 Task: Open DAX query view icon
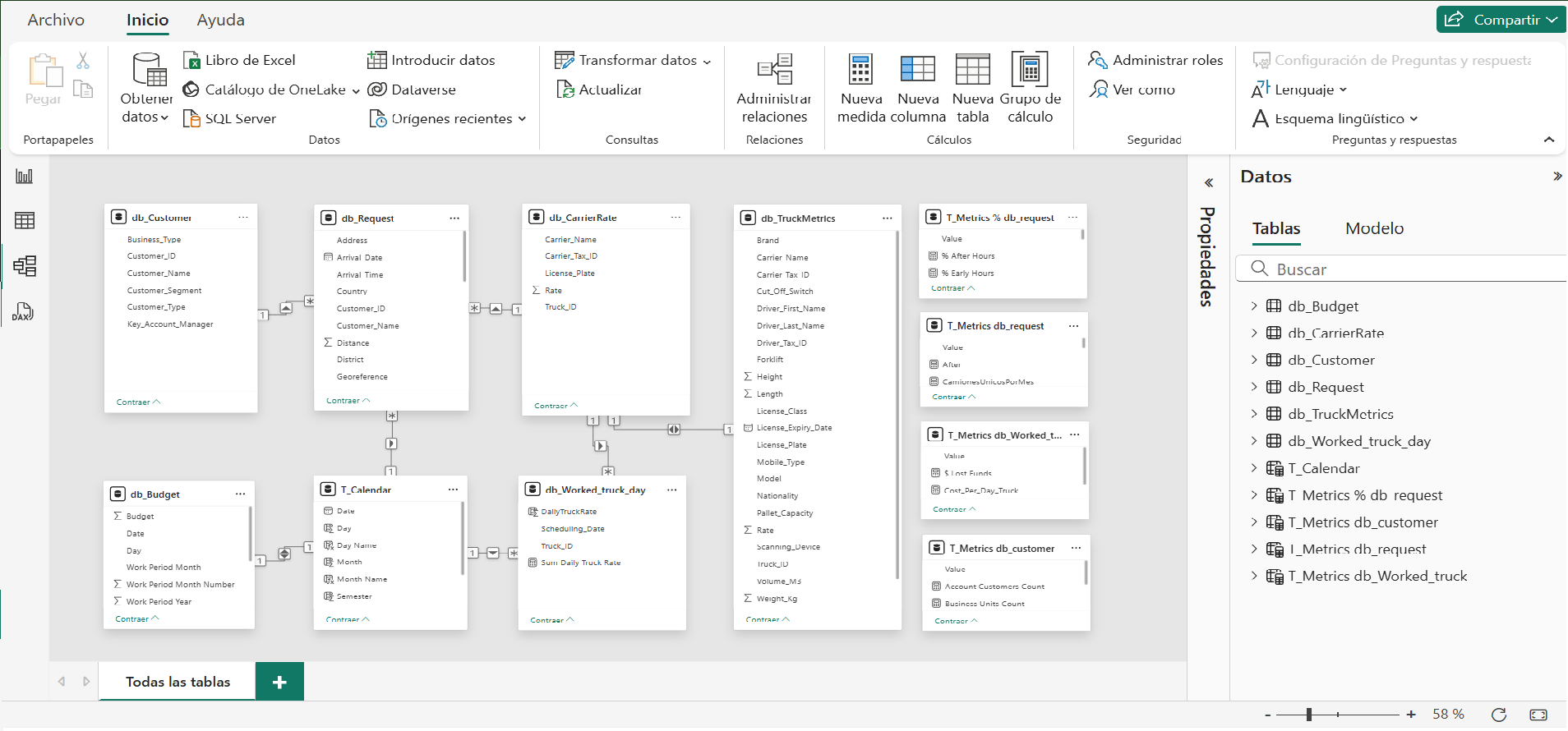coord(24,311)
